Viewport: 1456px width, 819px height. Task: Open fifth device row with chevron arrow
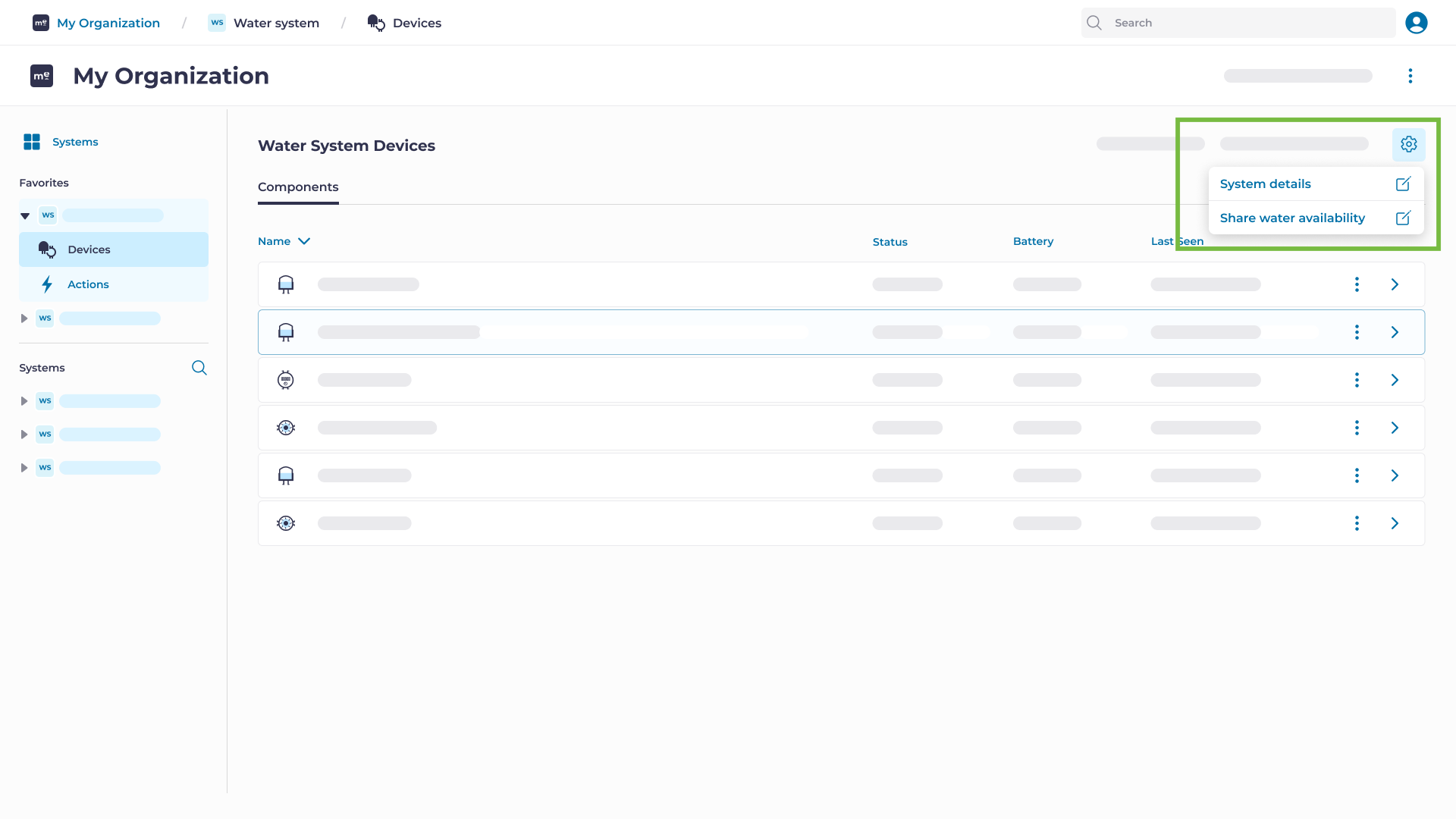(x=1395, y=475)
